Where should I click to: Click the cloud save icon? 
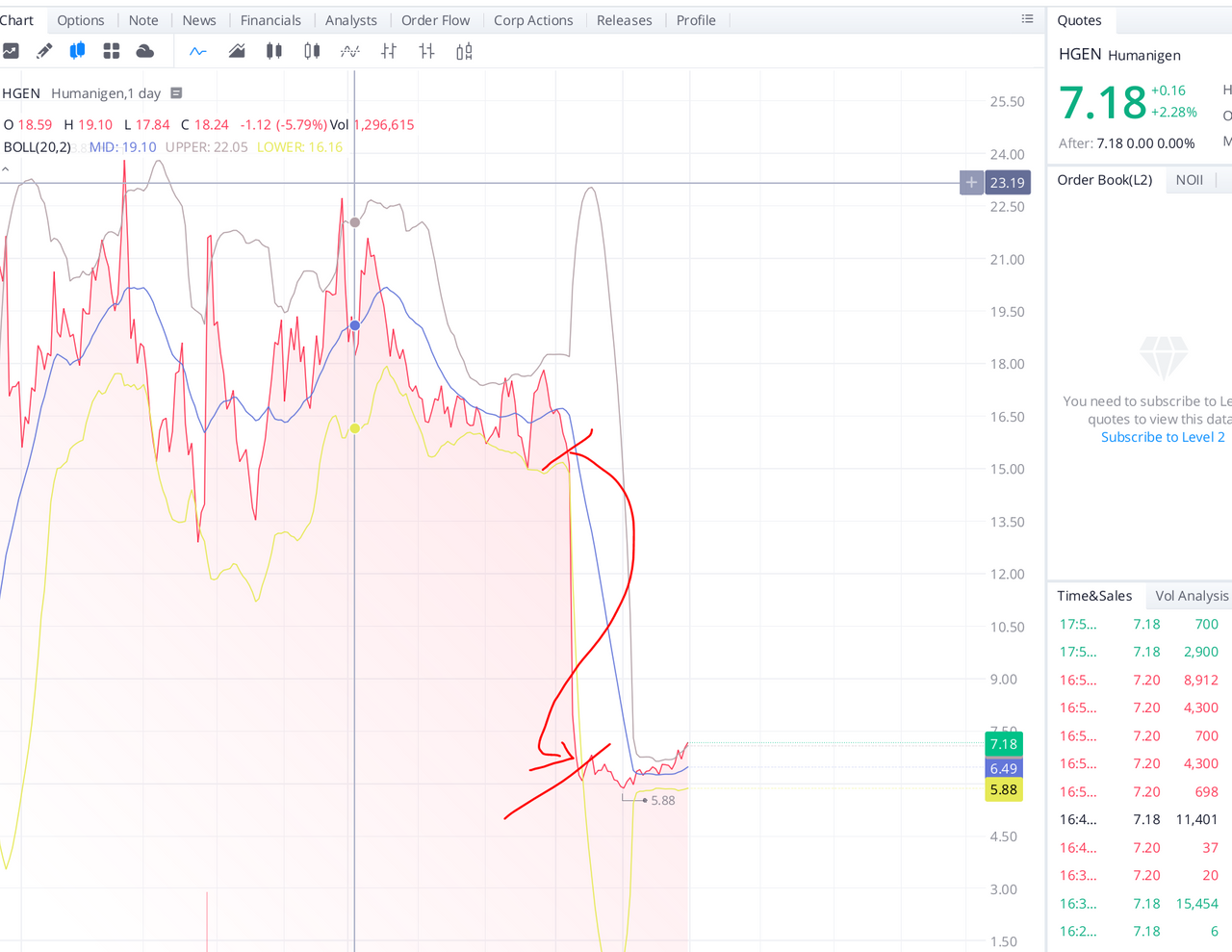pyautogui.click(x=145, y=51)
